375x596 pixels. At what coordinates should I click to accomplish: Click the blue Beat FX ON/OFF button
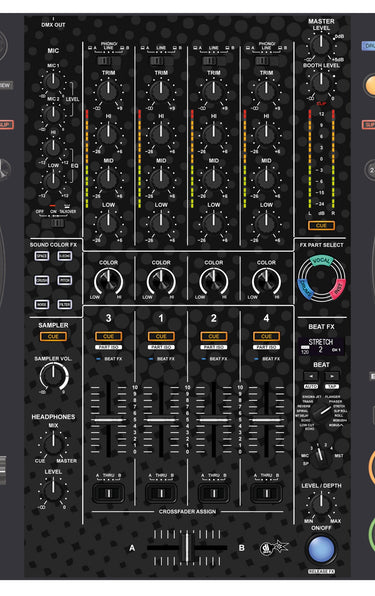coord(321,550)
